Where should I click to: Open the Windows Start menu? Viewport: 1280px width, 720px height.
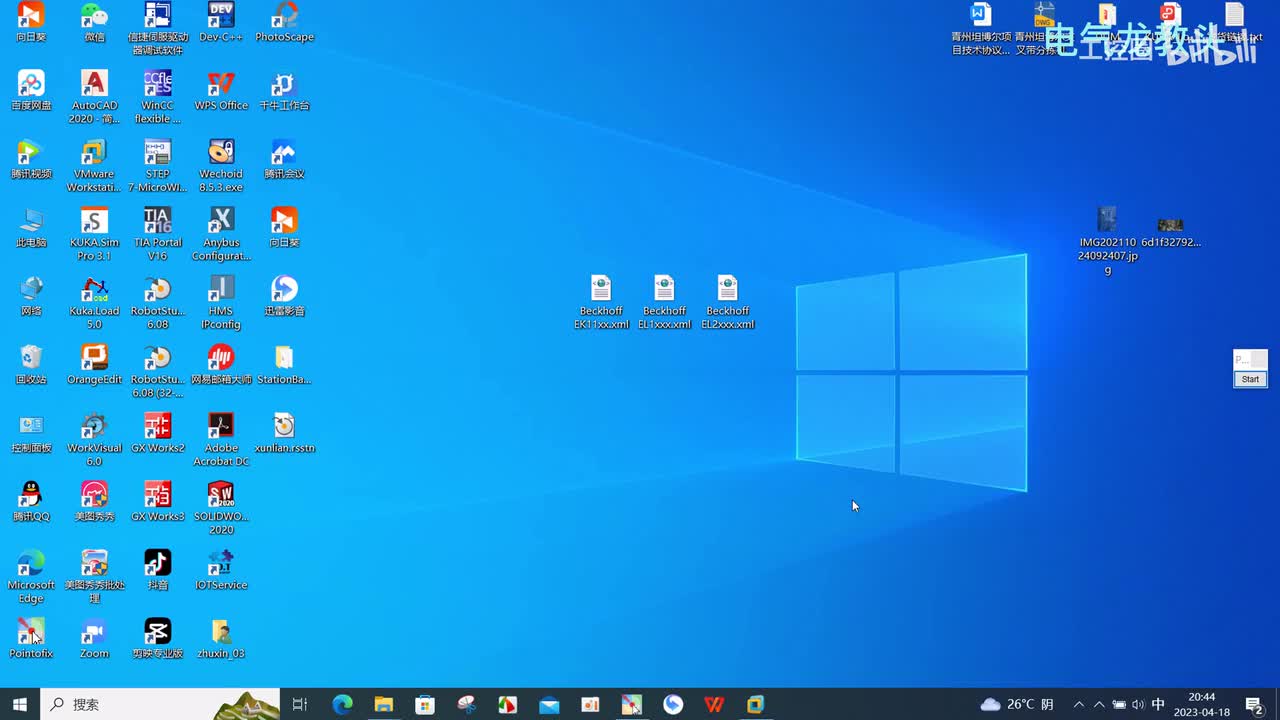tap(20, 704)
